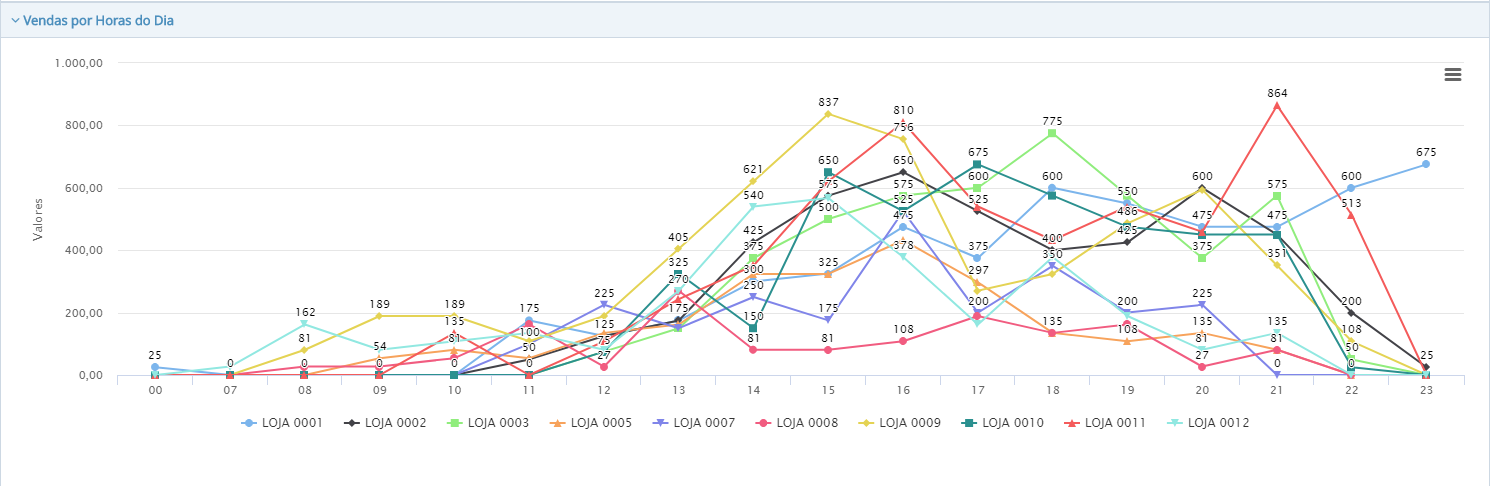Open the chart context menu hamburger icon
Image resolution: width=1492 pixels, height=486 pixels.
[x=1453, y=74]
